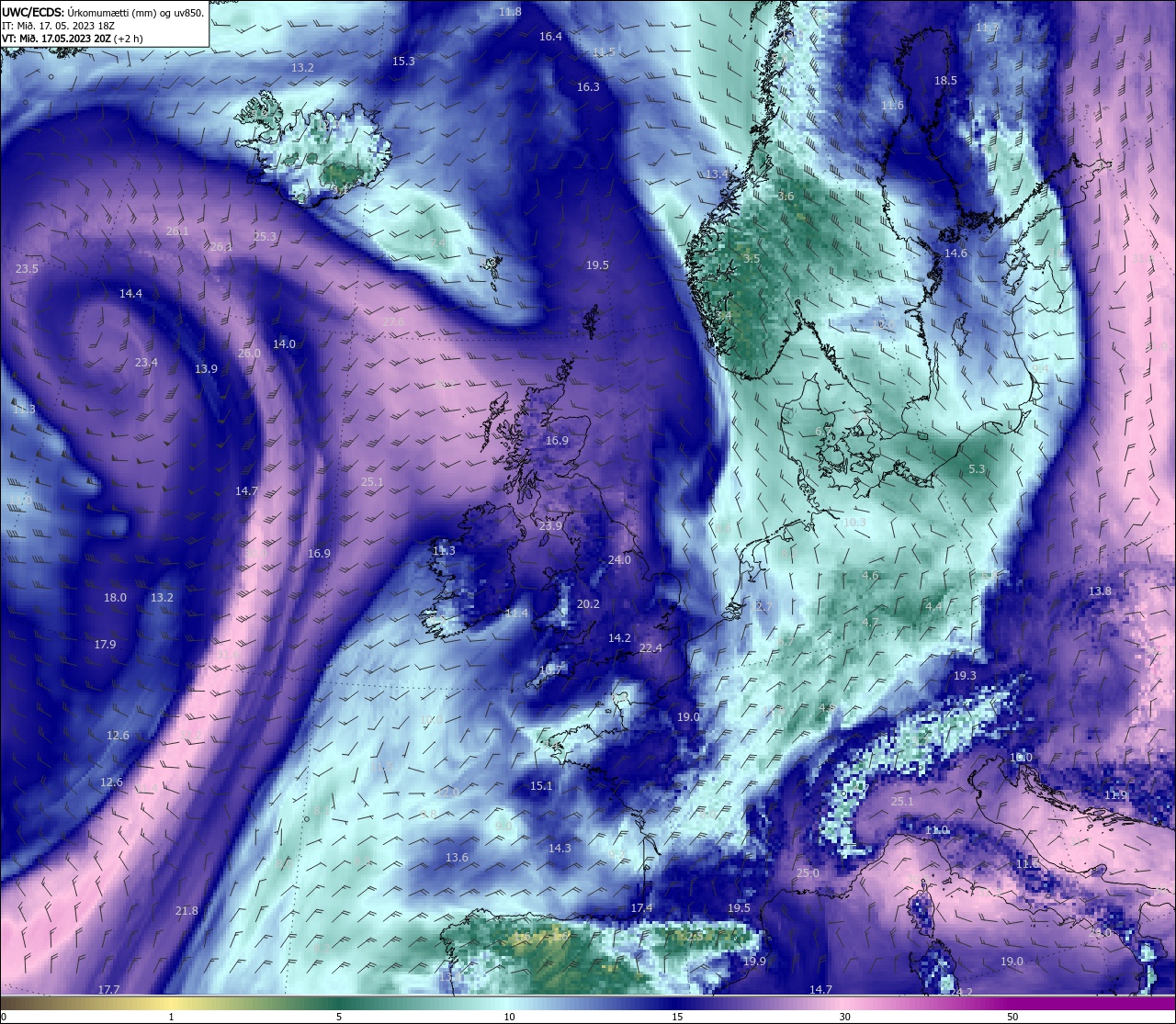Click the colorbar label '1'
Screen dimensions: 1176x1024
pos(172,1017)
